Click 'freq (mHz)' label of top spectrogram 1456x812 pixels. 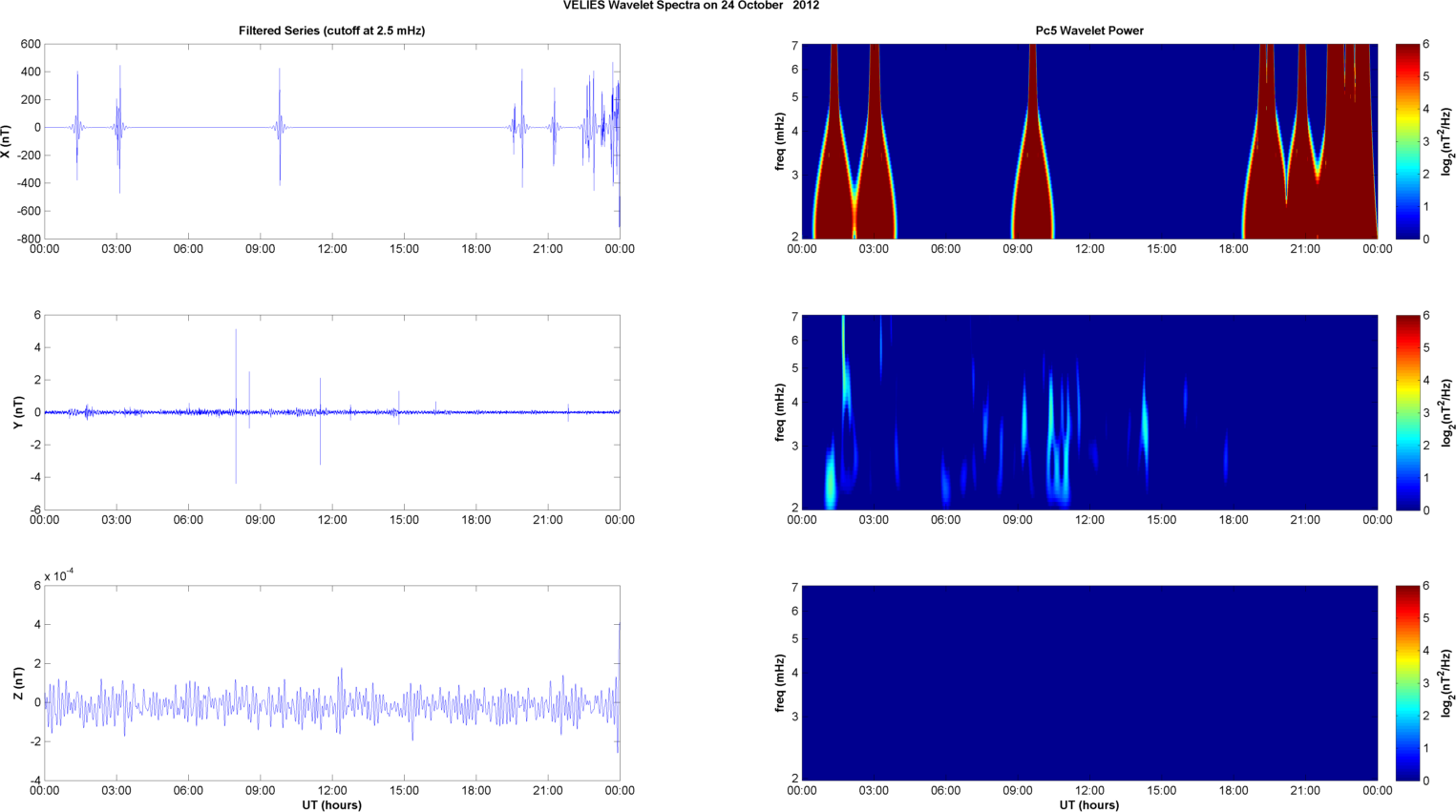point(780,141)
